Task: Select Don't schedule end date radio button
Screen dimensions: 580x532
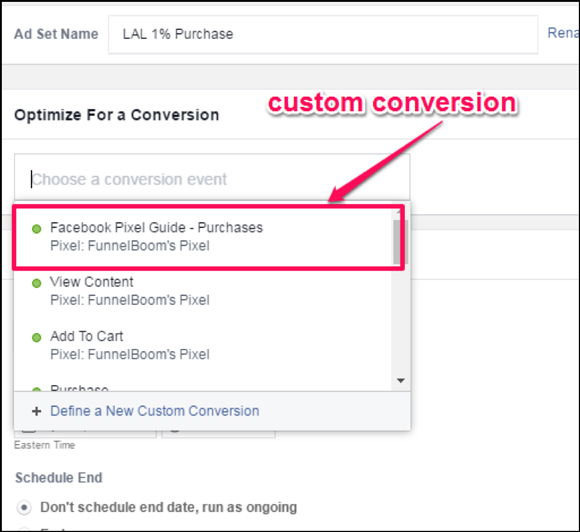Action: 24,507
